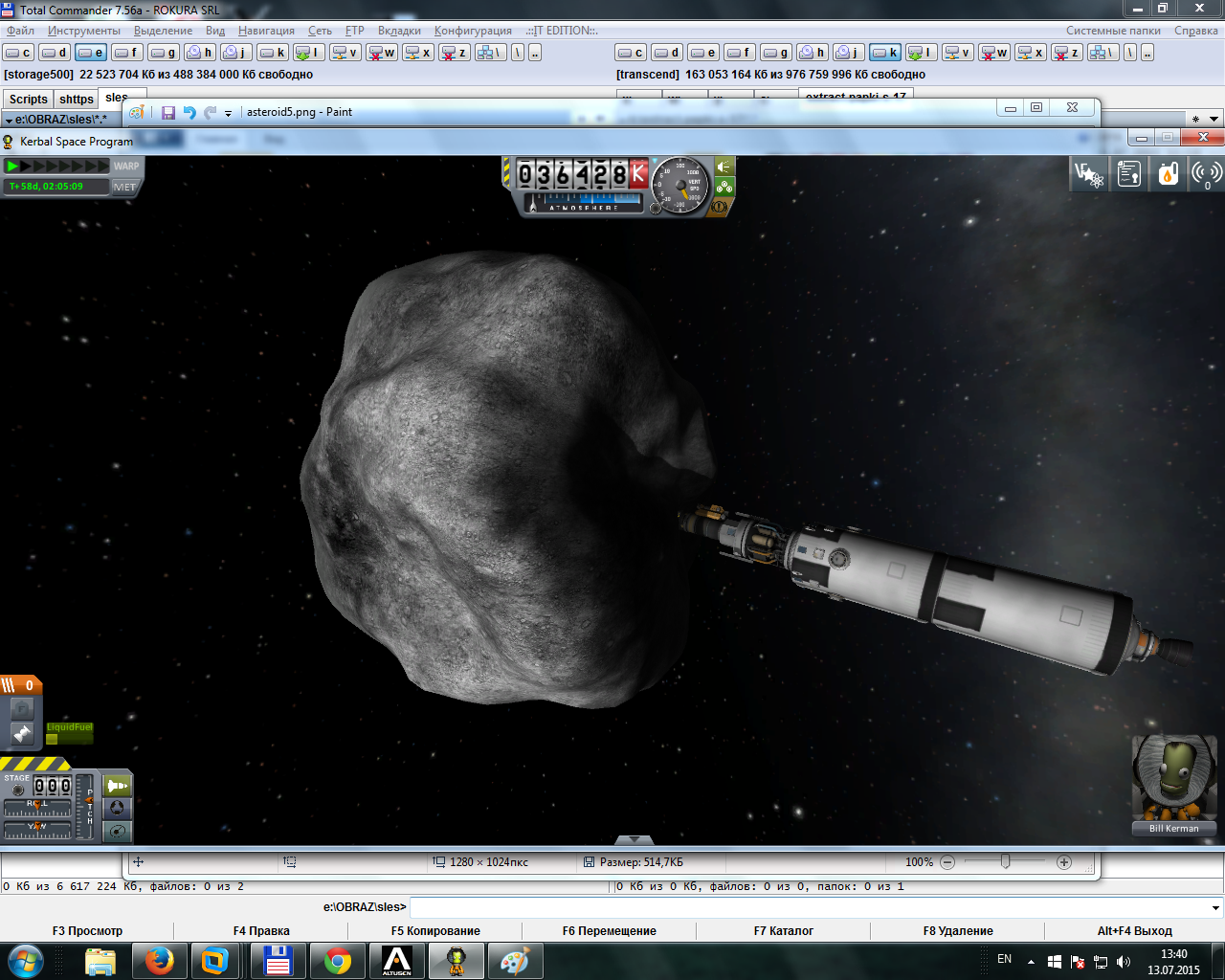Open the Конфигурация menu
This screenshot has height=980, width=1225.
[x=472, y=31]
